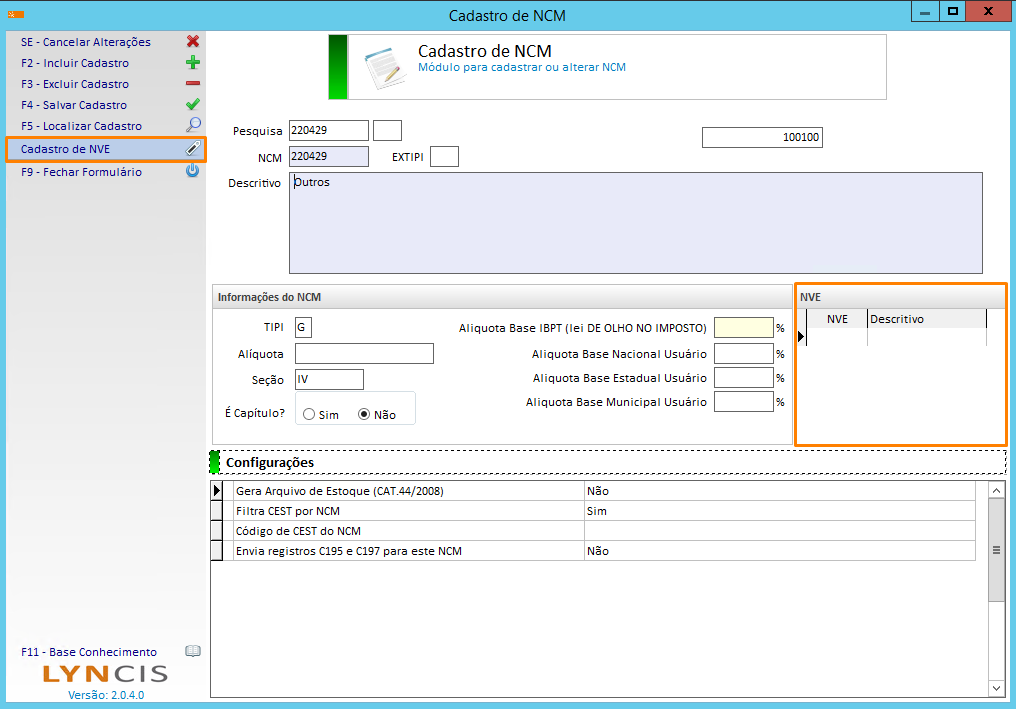Click the Pesquisa input field

(x=328, y=130)
